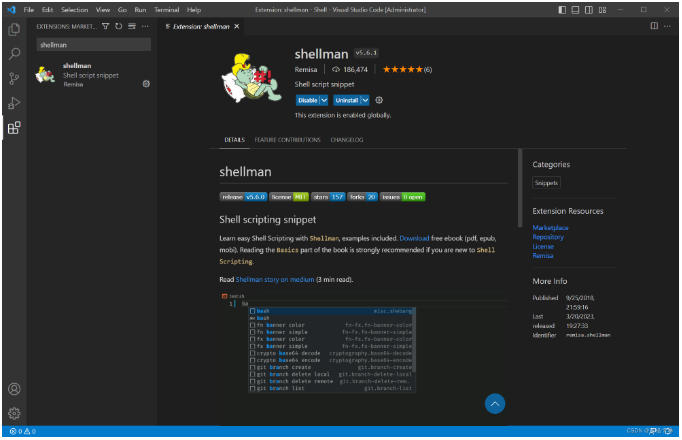Click the Disable button
Screen dimensions: 682x440
click(x=308, y=100)
